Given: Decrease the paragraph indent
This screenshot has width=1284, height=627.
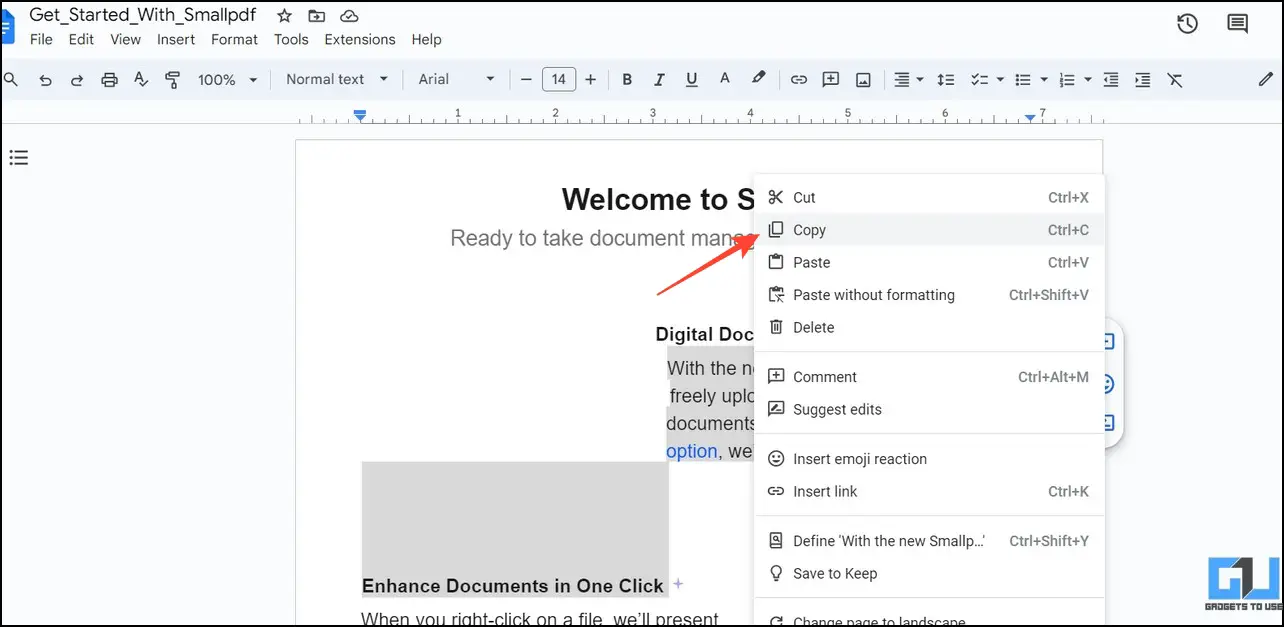Looking at the screenshot, I should 1110,80.
